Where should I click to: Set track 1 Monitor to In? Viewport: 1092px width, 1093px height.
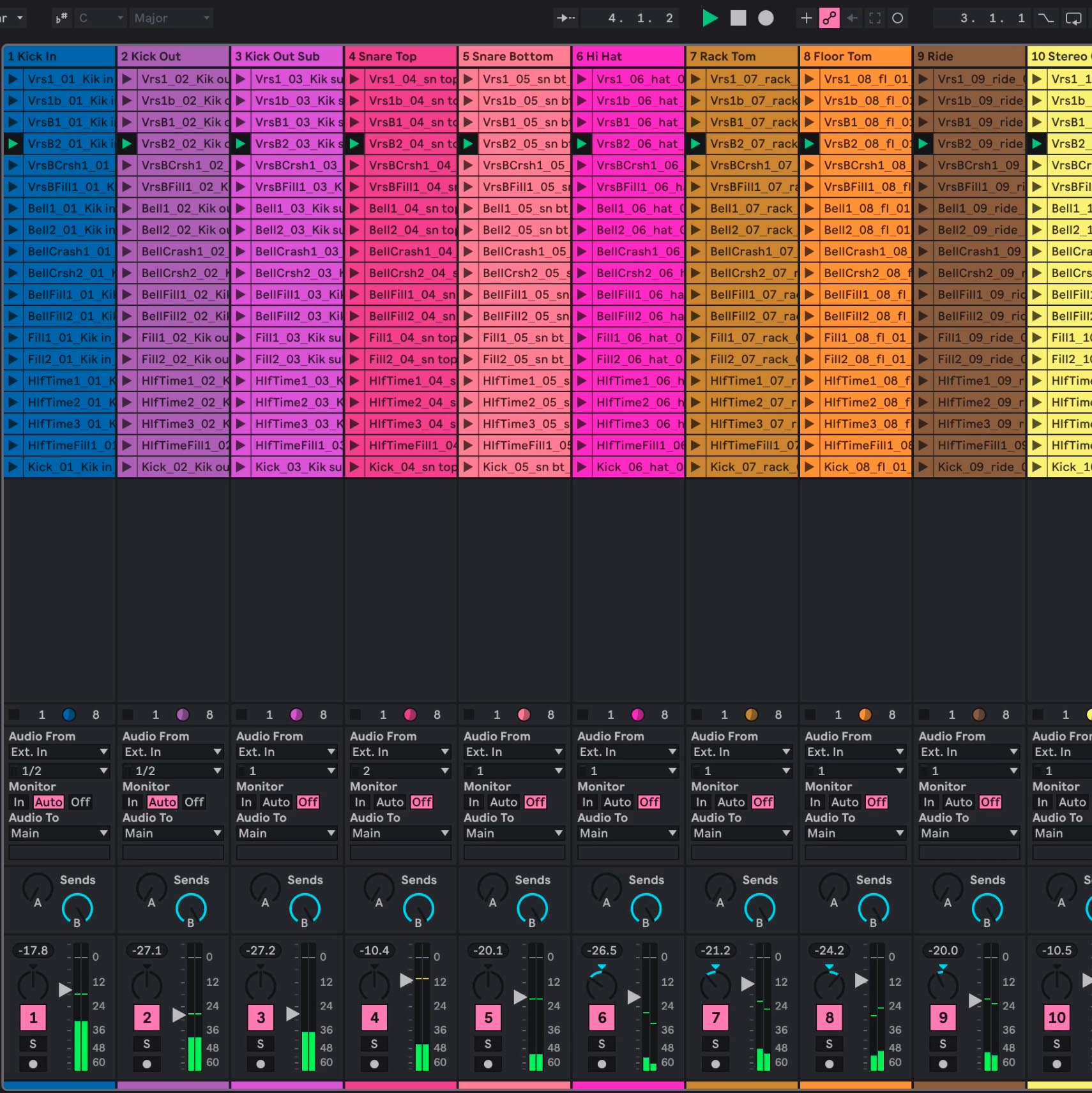tap(19, 803)
